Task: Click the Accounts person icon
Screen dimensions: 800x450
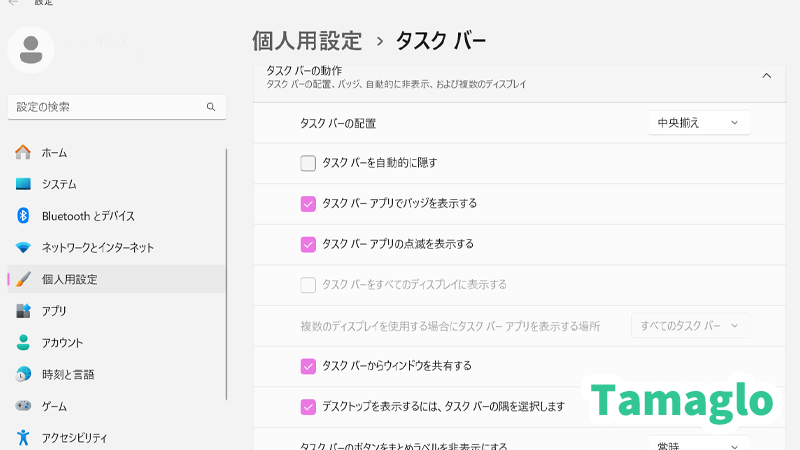Action: pyautogui.click(x=23, y=342)
